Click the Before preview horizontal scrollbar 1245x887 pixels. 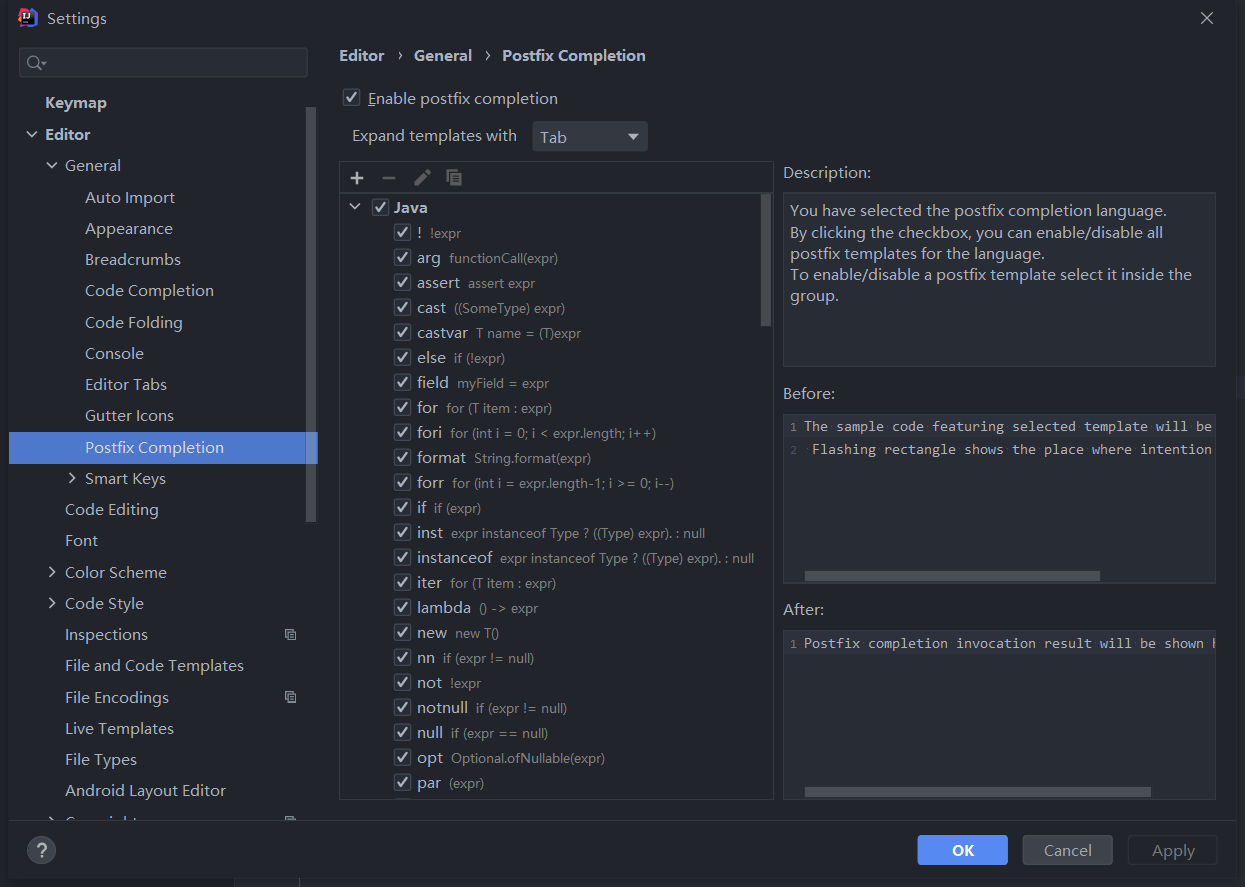952,576
